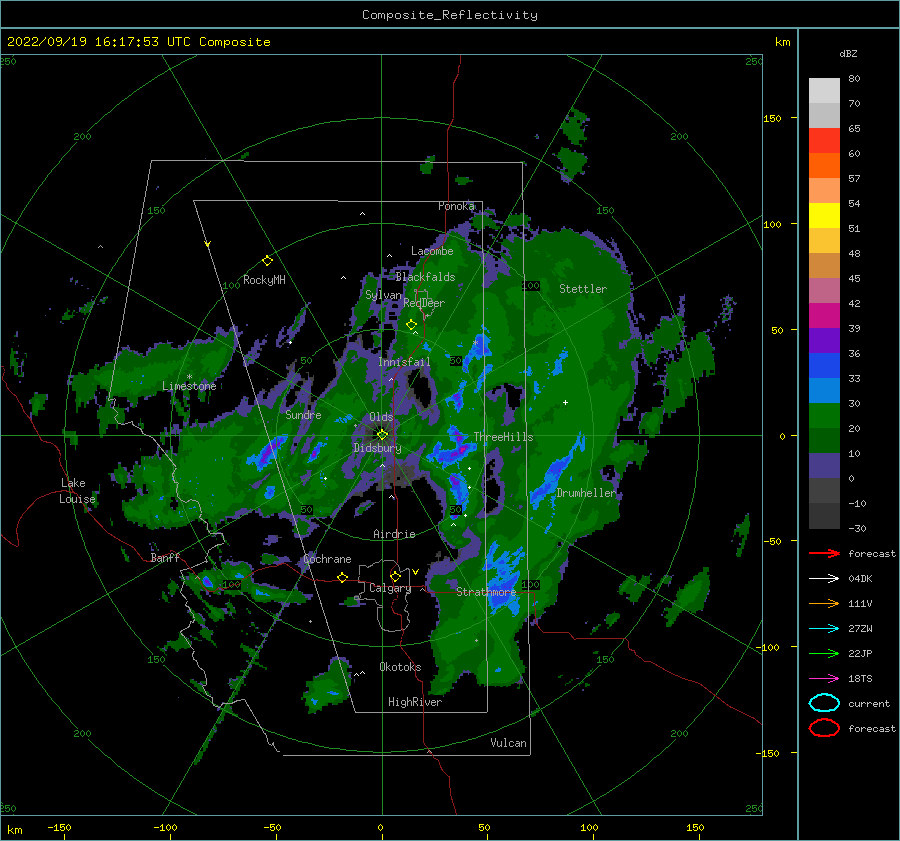This screenshot has width=900, height=841.
Task: Select the Lake Louise map label
Action: tap(77, 491)
